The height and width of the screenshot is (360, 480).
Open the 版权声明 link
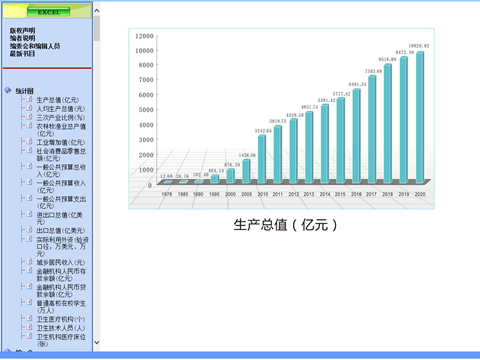[22, 30]
